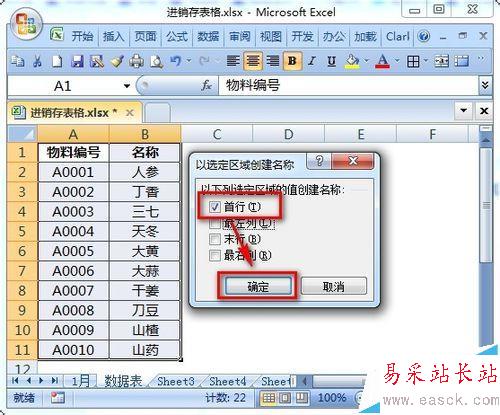
Task: Click the macro record icon in status bar
Action: (x=57, y=397)
